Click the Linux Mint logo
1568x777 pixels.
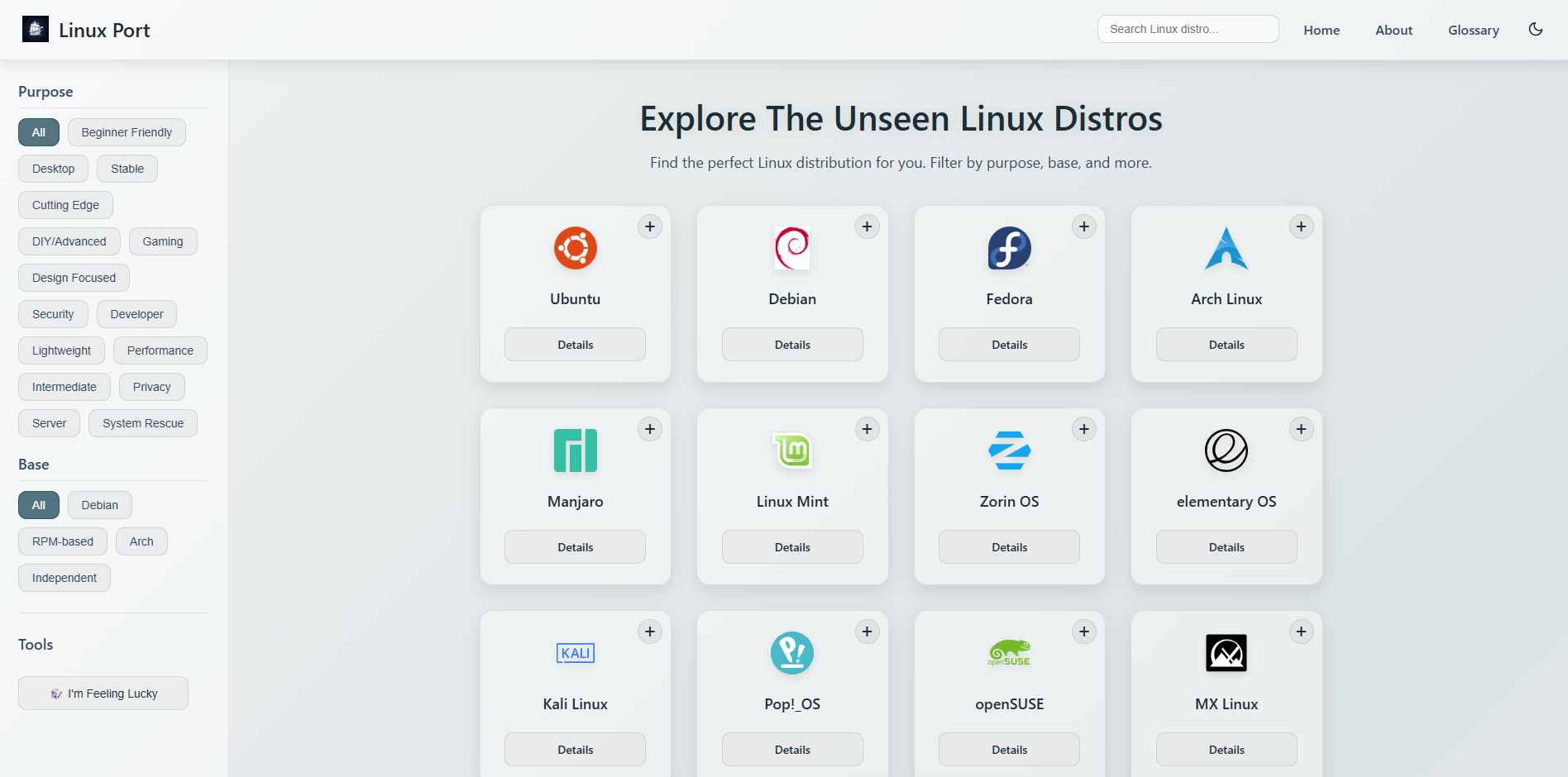(x=791, y=450)
